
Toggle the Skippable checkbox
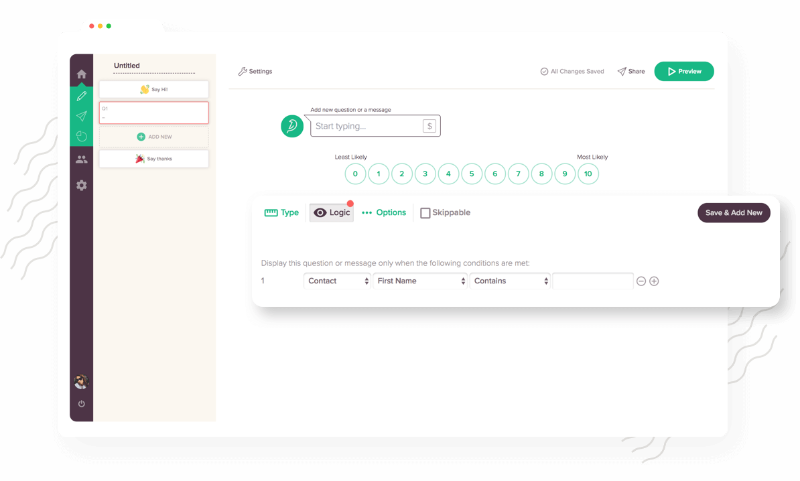click(425, 213)
